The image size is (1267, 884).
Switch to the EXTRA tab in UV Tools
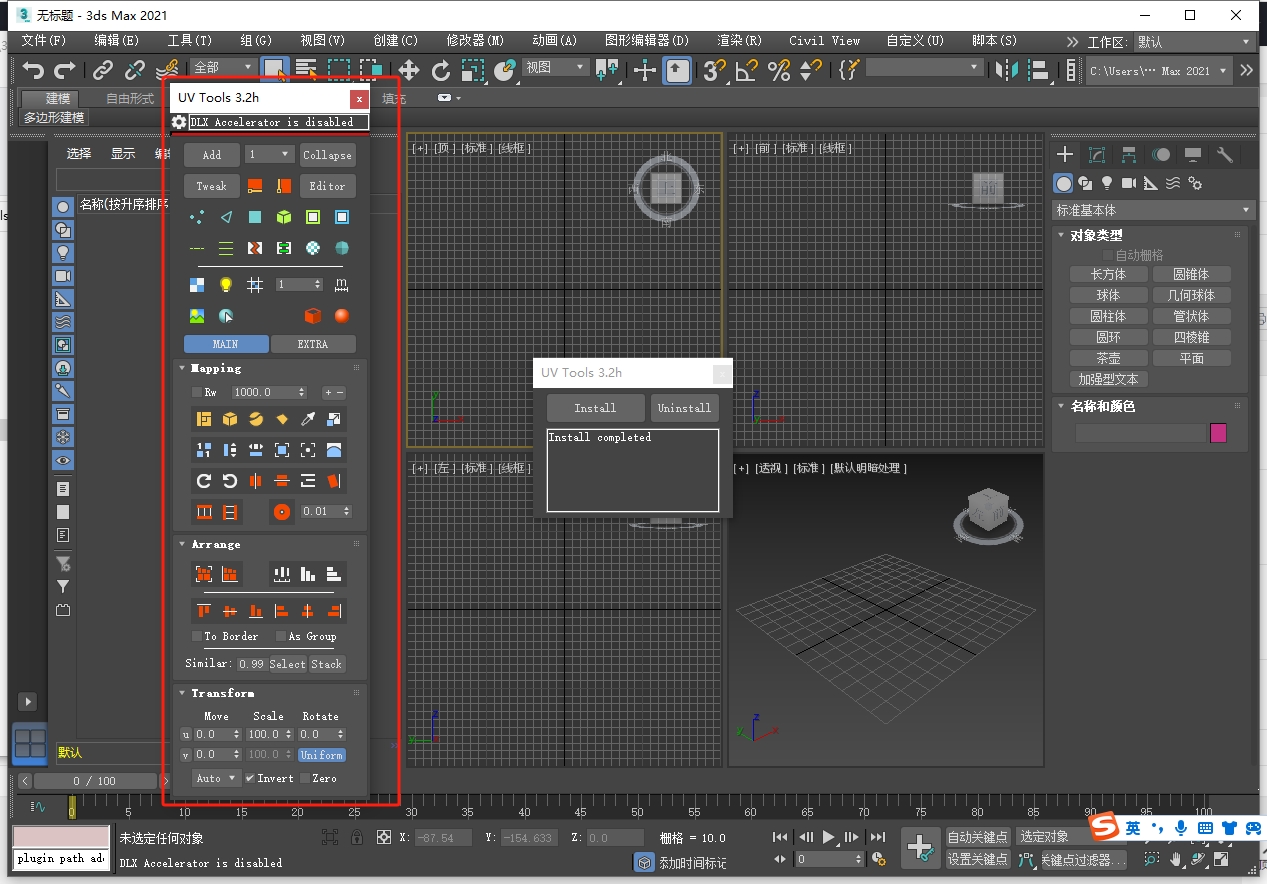(x=314, y=344)
